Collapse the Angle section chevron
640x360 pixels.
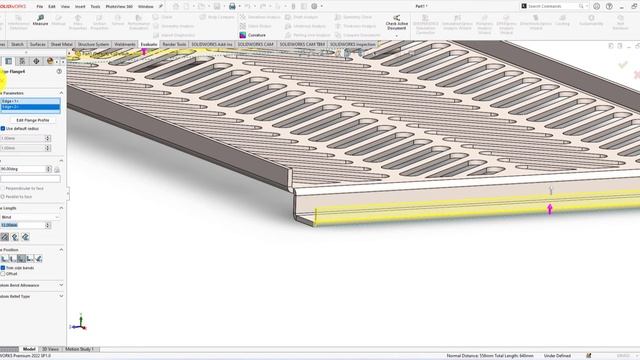pos(61,161)
